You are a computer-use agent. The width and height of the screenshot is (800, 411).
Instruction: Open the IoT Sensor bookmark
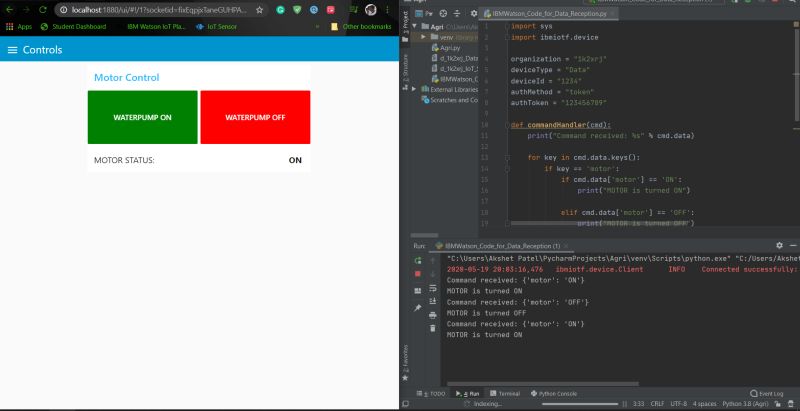(x=216, y=27)
